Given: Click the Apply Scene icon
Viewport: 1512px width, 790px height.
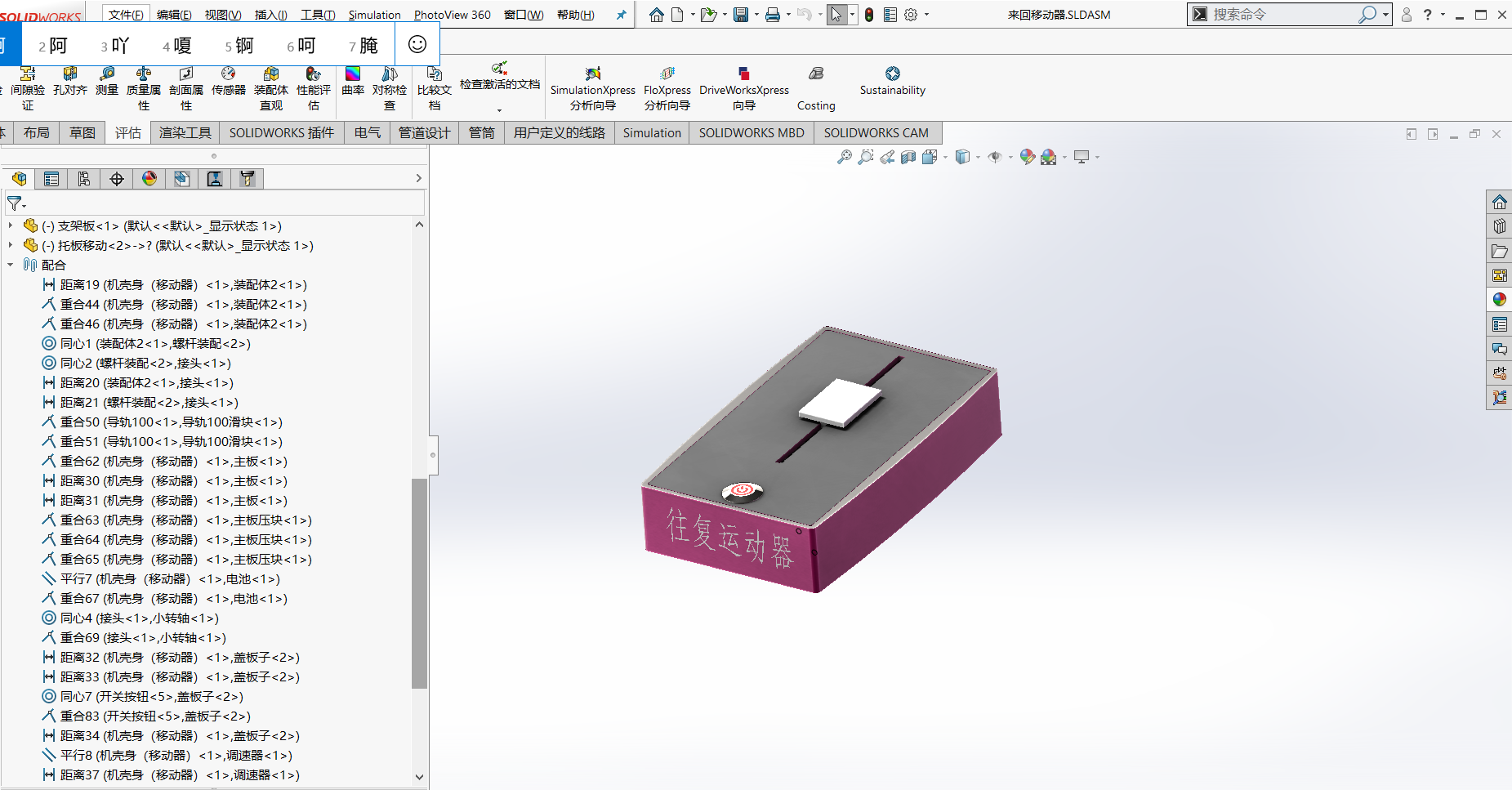Looking at the screenshot, I should point(1049,157).
